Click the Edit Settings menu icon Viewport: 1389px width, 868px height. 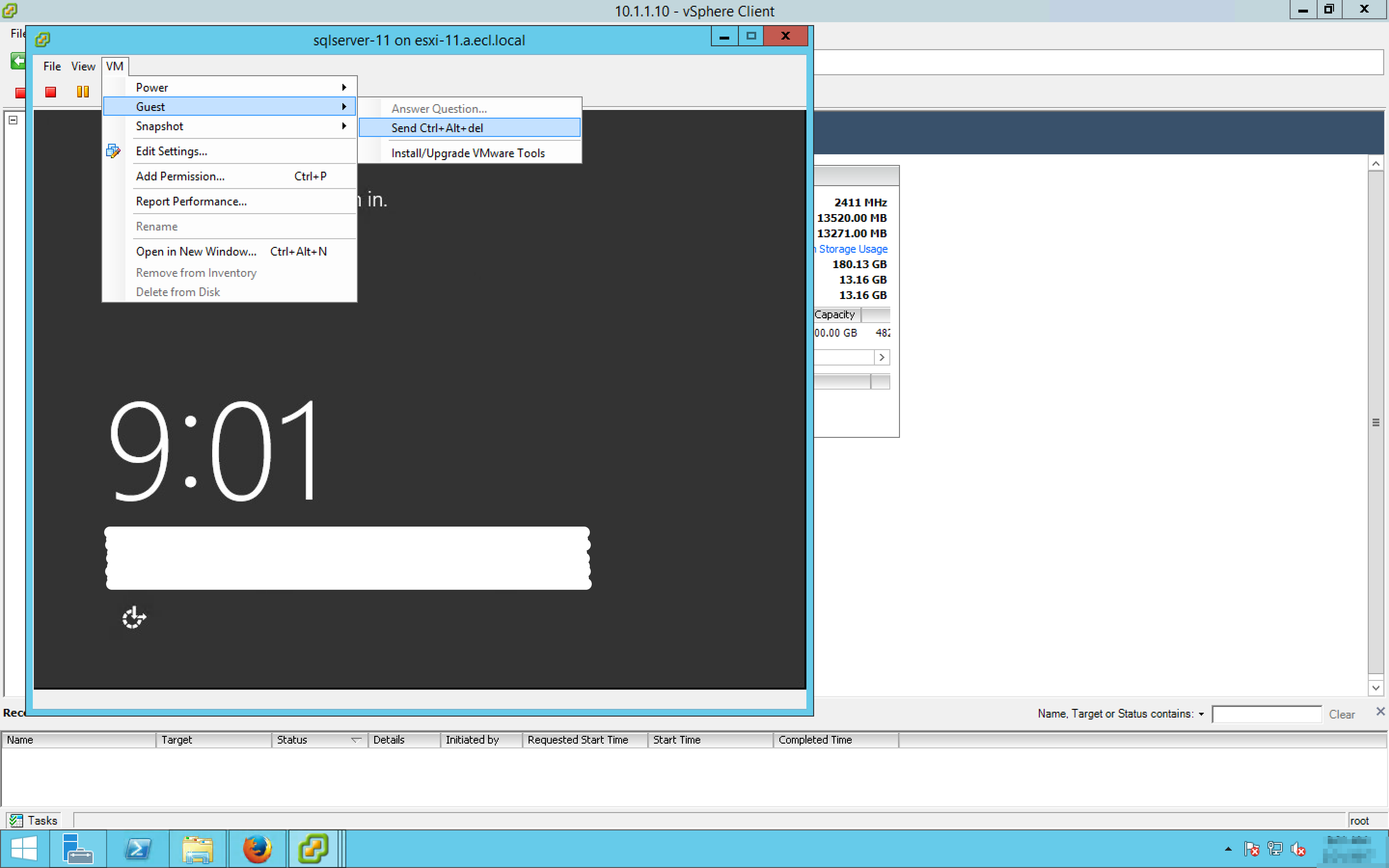[x=113, y=151]
